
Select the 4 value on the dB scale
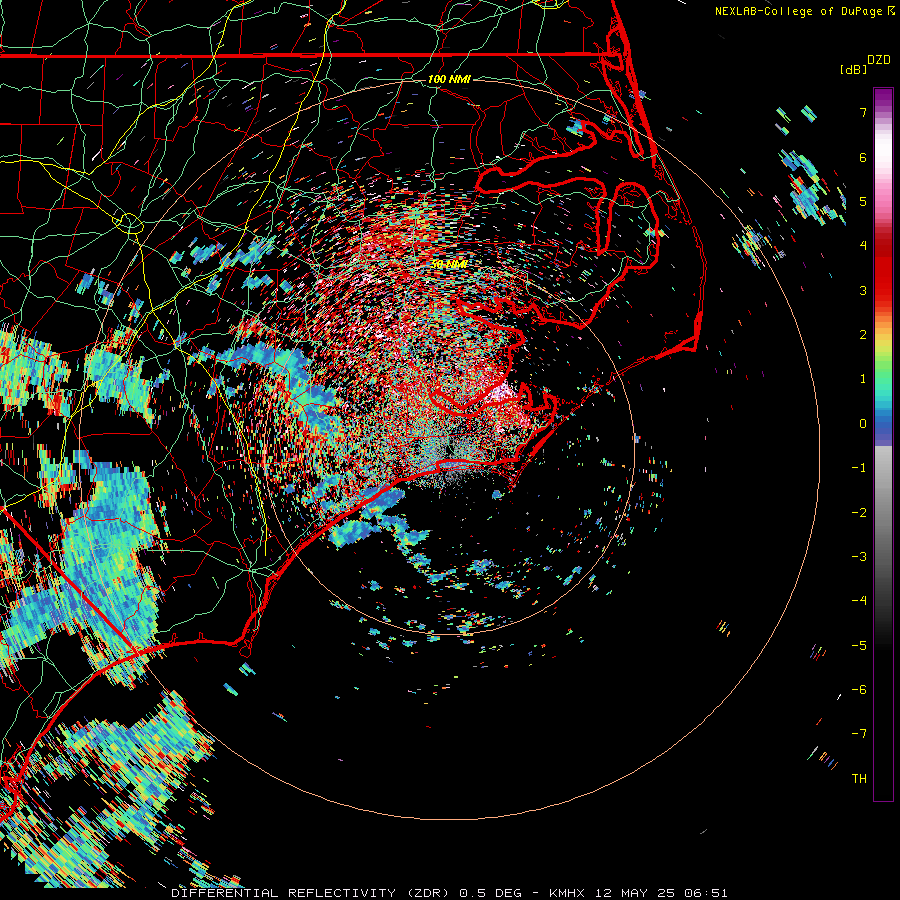pos(863,246)
